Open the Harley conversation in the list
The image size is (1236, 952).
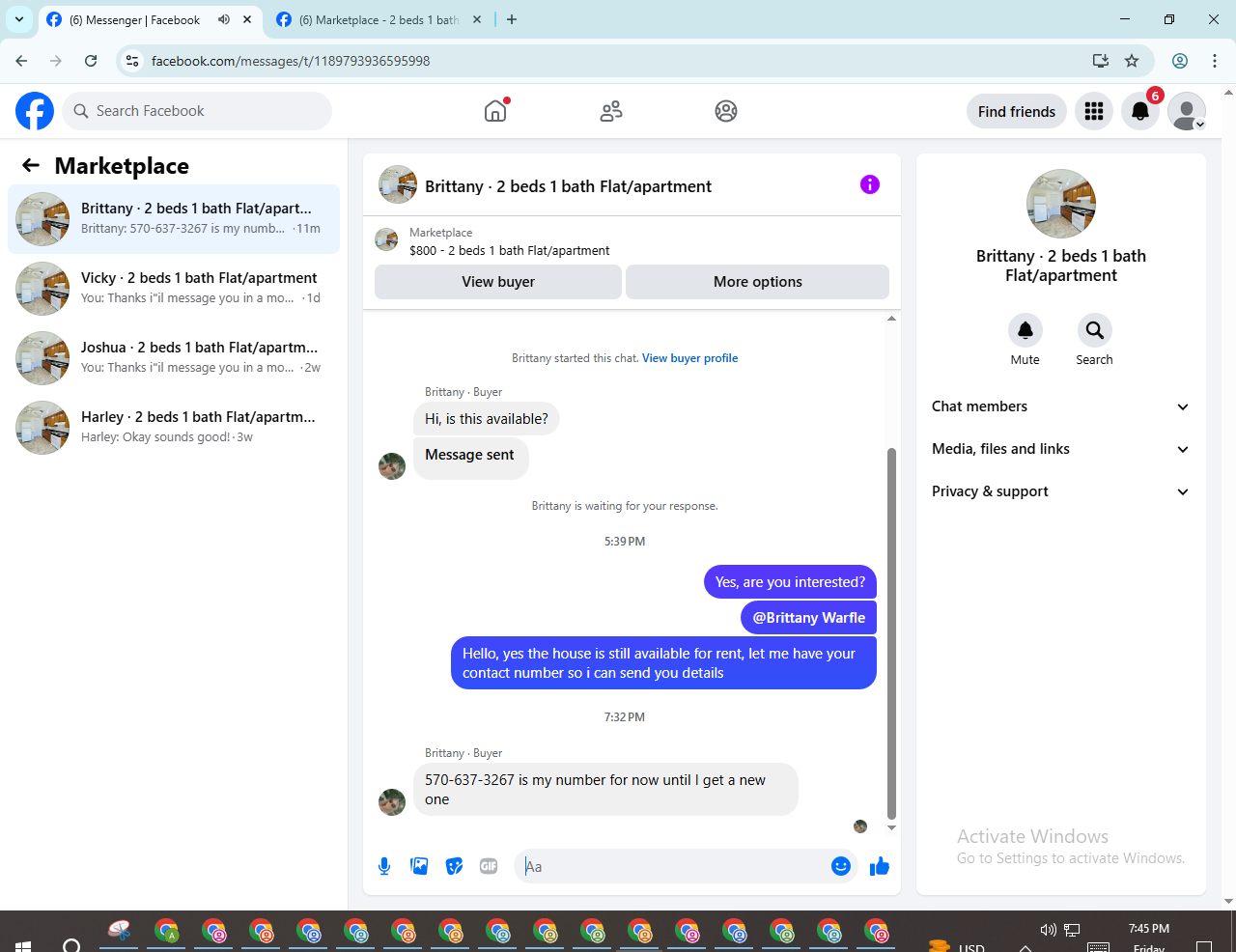click(174, 428)
